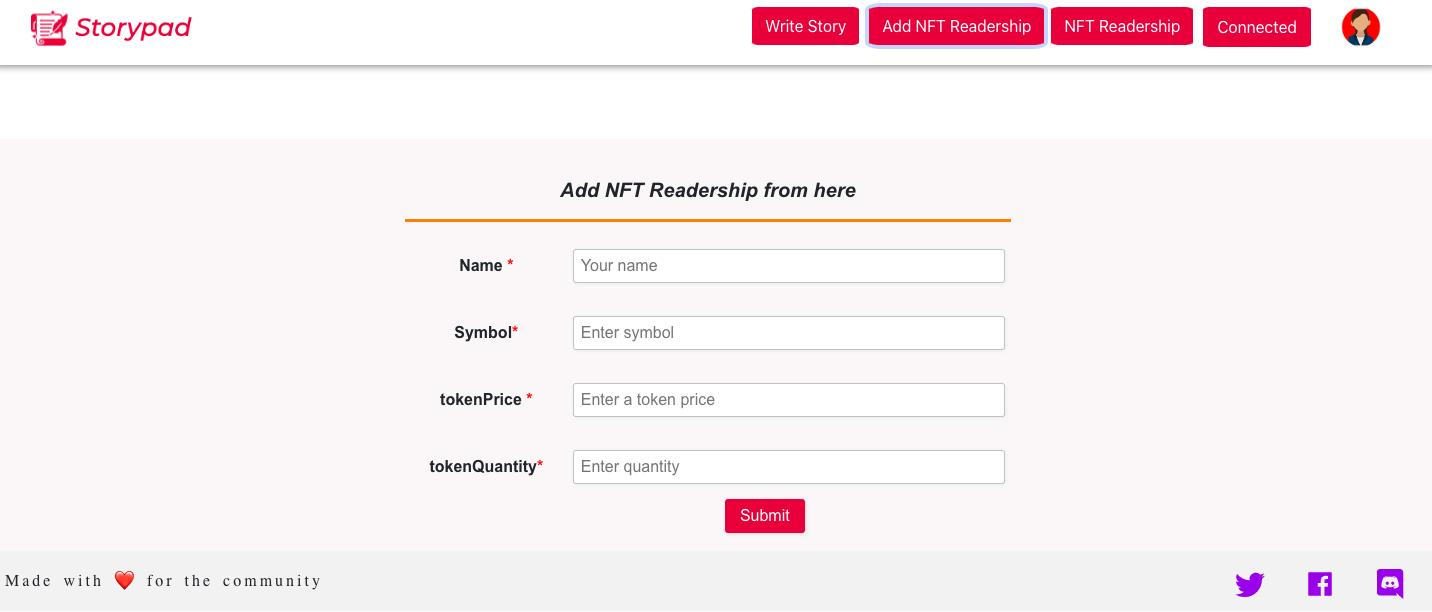
Task: Submit the NFT Readership form
Action: 764,515
